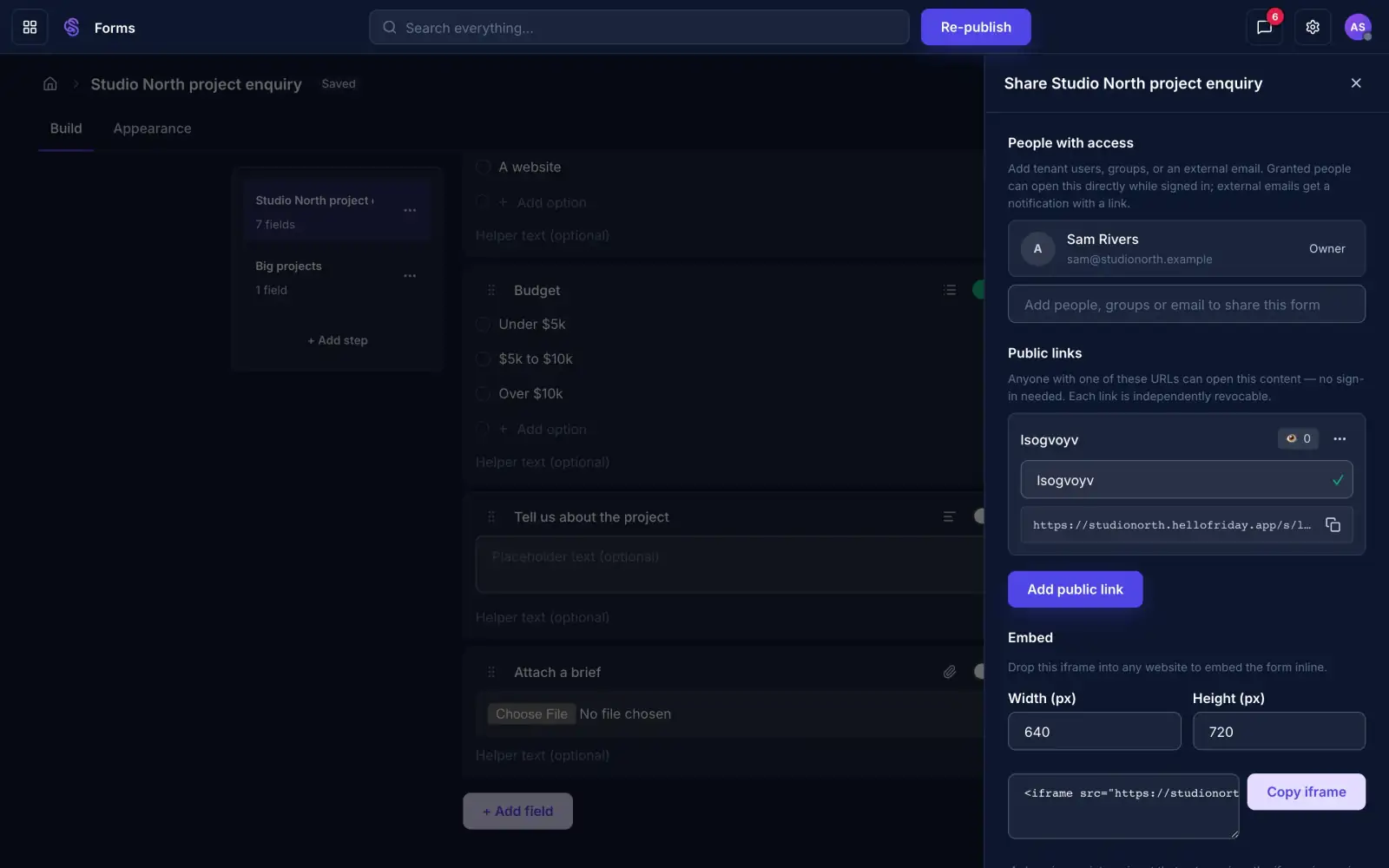Click the view count badge on Isogvoyv
This screenshot has height=868, width=1389.
pos(1298,438)
